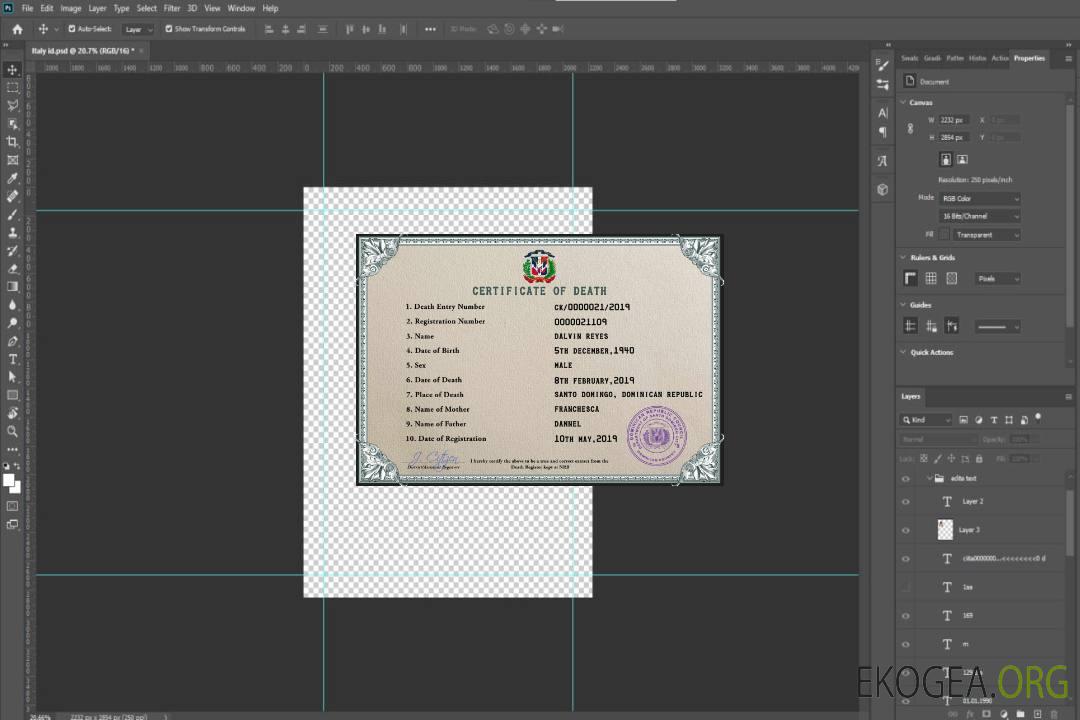Open the Kind filter dropdown in Layers
Image resolution: width=1080 pixels, height=720 pixels.
point(926,420)
